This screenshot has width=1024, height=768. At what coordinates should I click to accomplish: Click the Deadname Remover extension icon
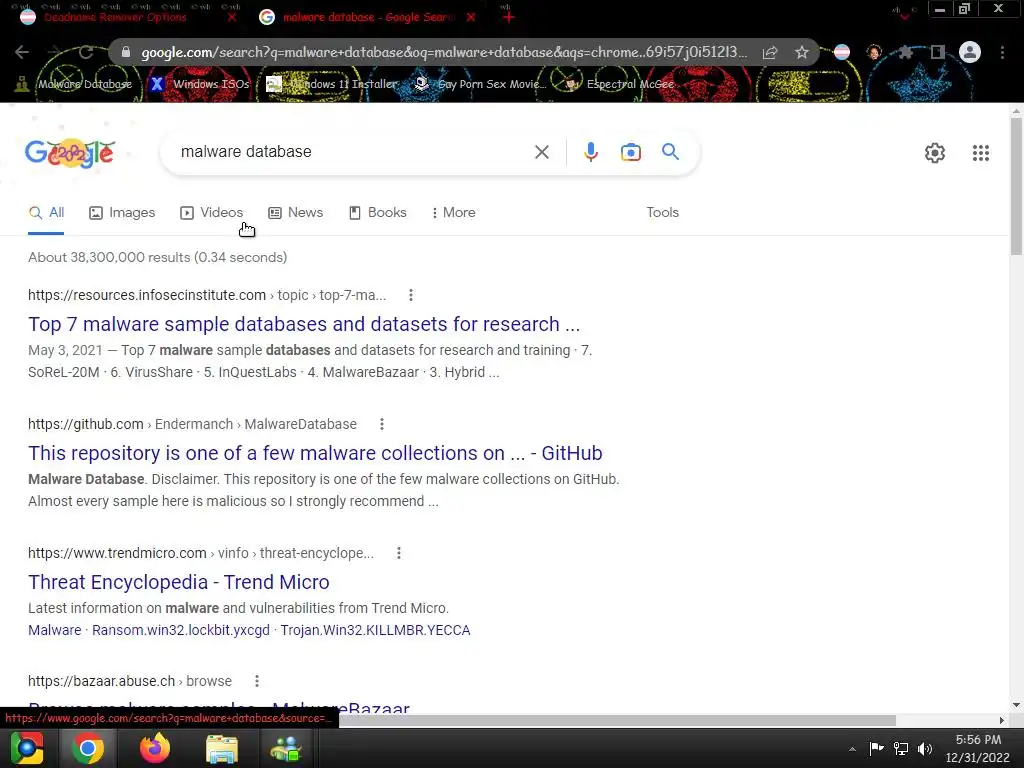pos(842,52)
